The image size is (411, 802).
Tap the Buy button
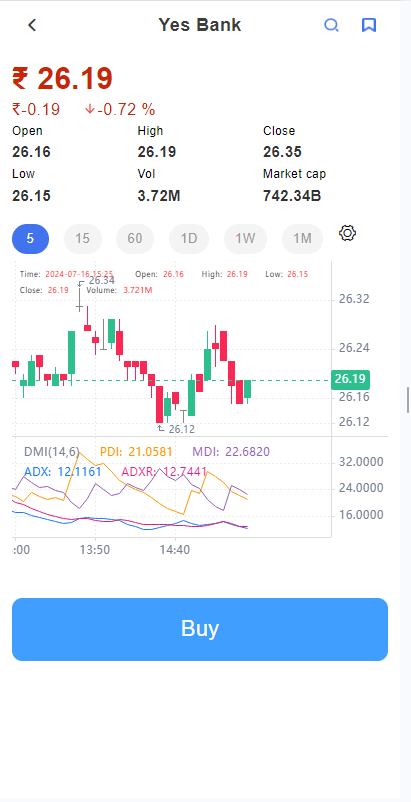pyautogui.click(x=200, y=629)
